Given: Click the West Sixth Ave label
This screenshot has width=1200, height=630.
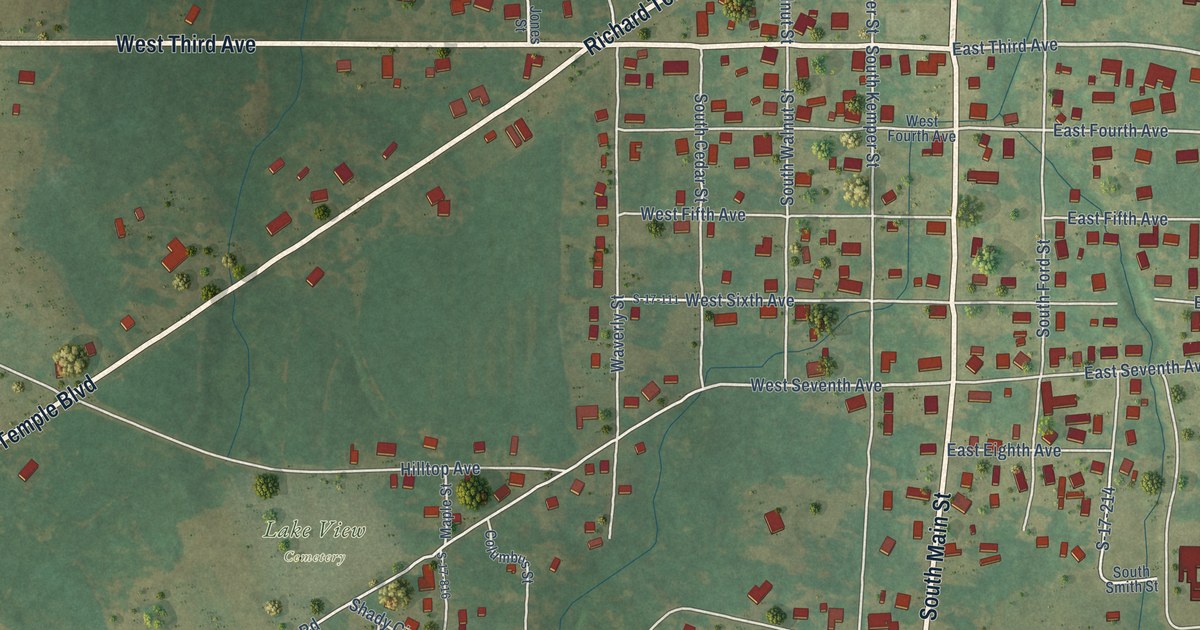Looking at the screenshot, I should click(x=740, y=300).
